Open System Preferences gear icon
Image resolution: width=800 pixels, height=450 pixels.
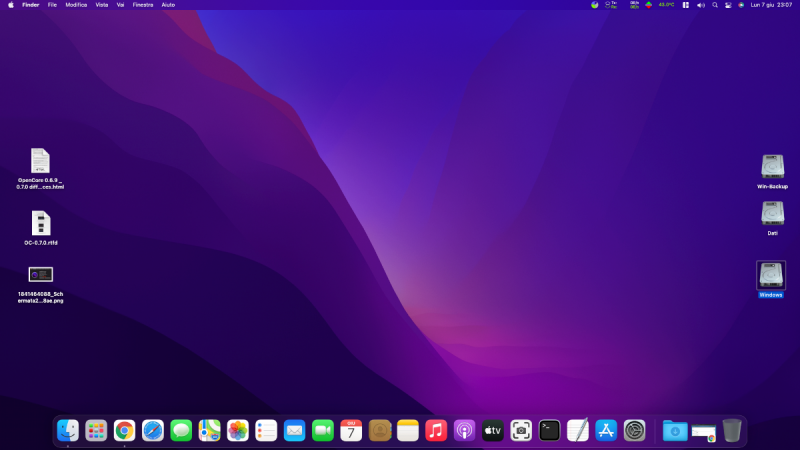[634, 430]
